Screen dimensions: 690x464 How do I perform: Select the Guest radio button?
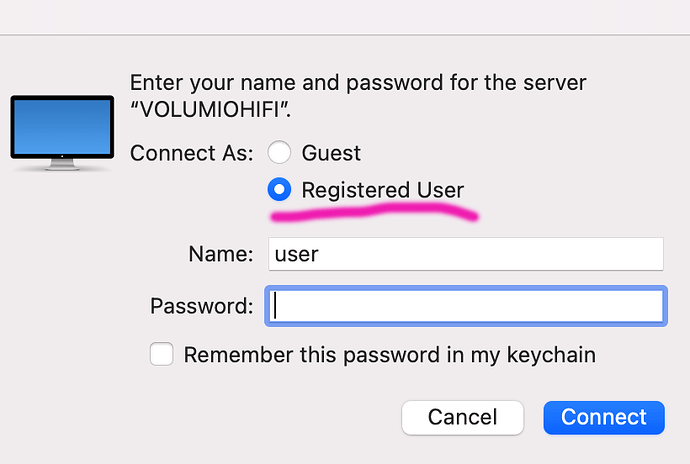(x=280, y=153)
